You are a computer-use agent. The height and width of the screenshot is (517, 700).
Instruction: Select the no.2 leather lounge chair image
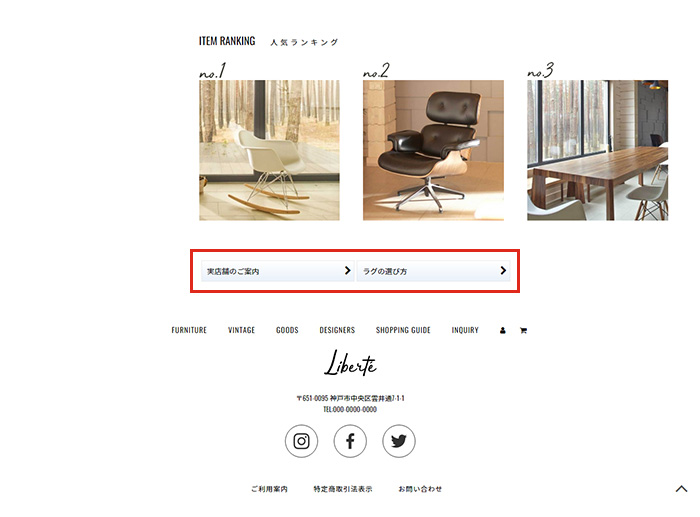(433, 150)
